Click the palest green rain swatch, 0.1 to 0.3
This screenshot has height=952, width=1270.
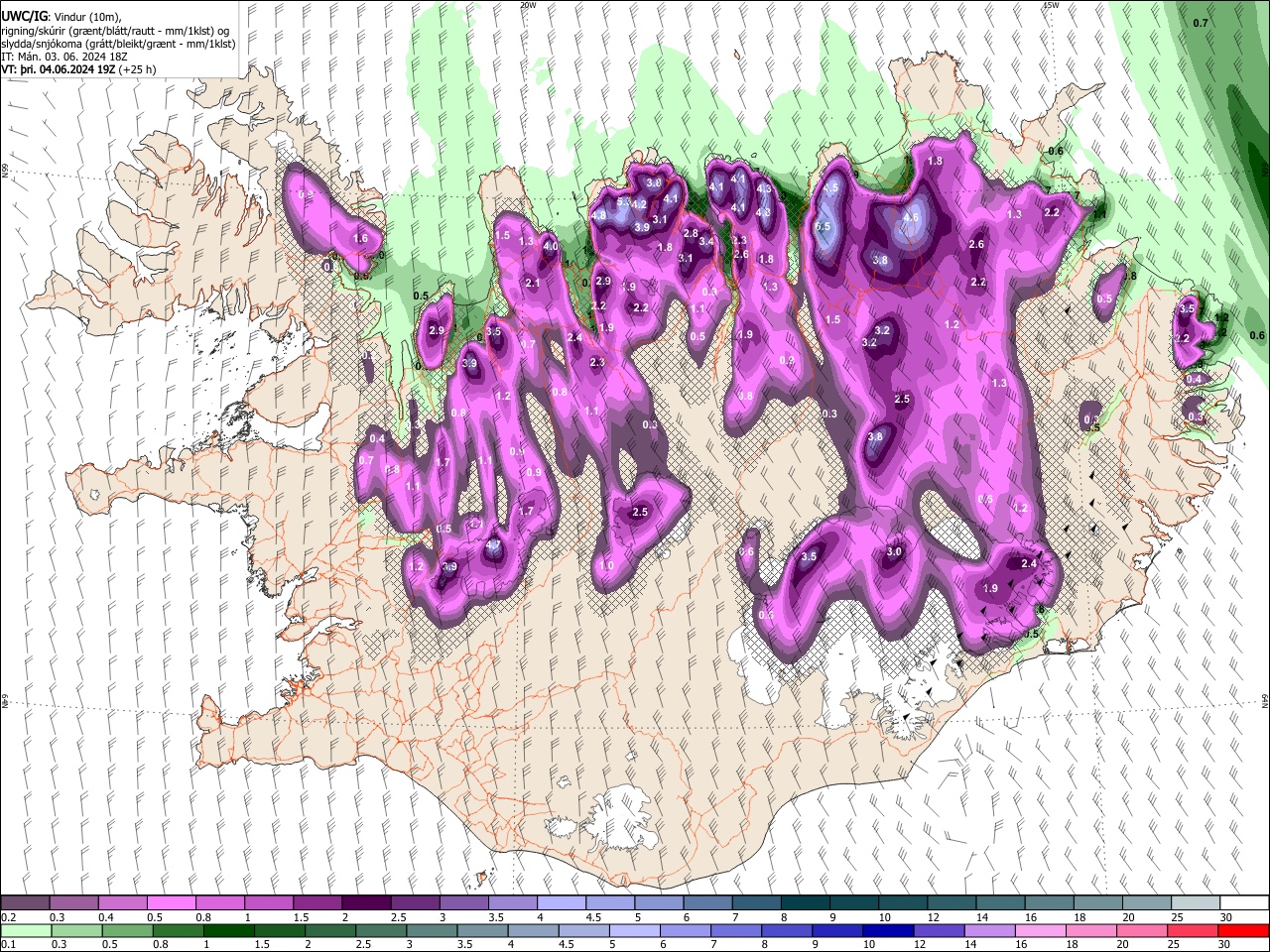[x=25, y=930]
